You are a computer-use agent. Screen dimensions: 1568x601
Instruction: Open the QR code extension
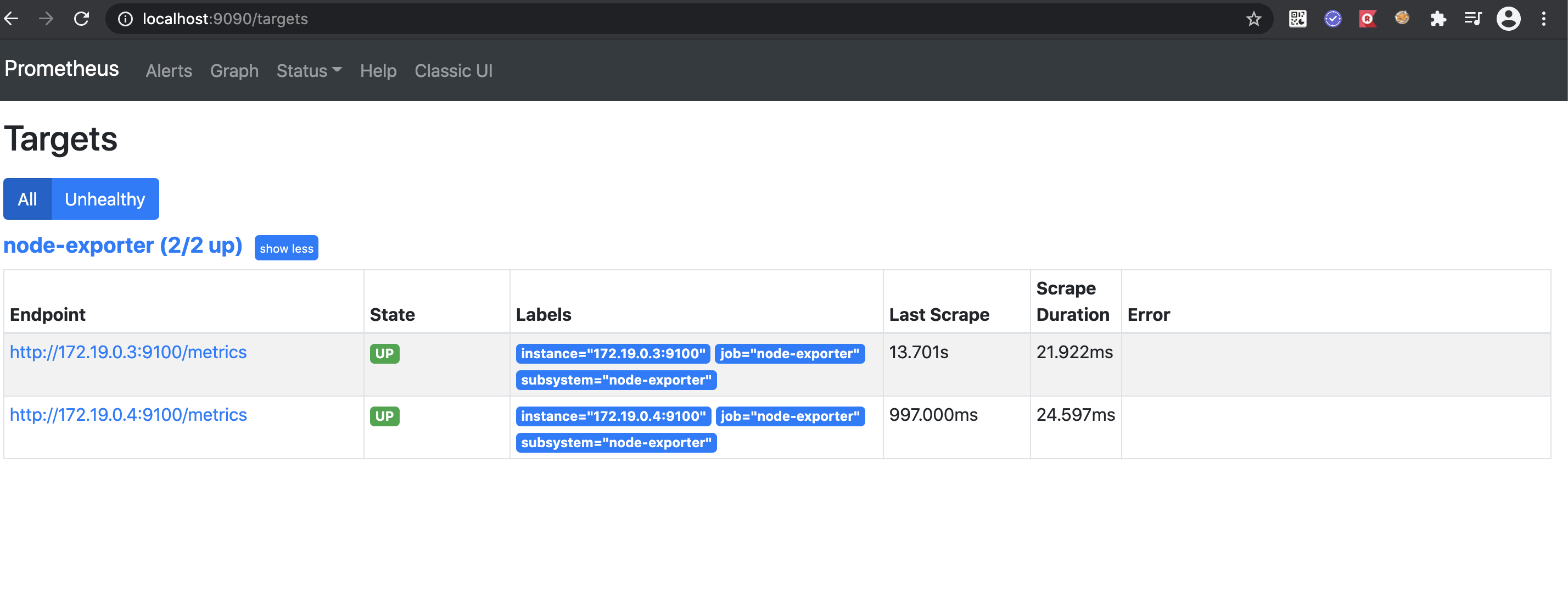tap(1297, 19)
